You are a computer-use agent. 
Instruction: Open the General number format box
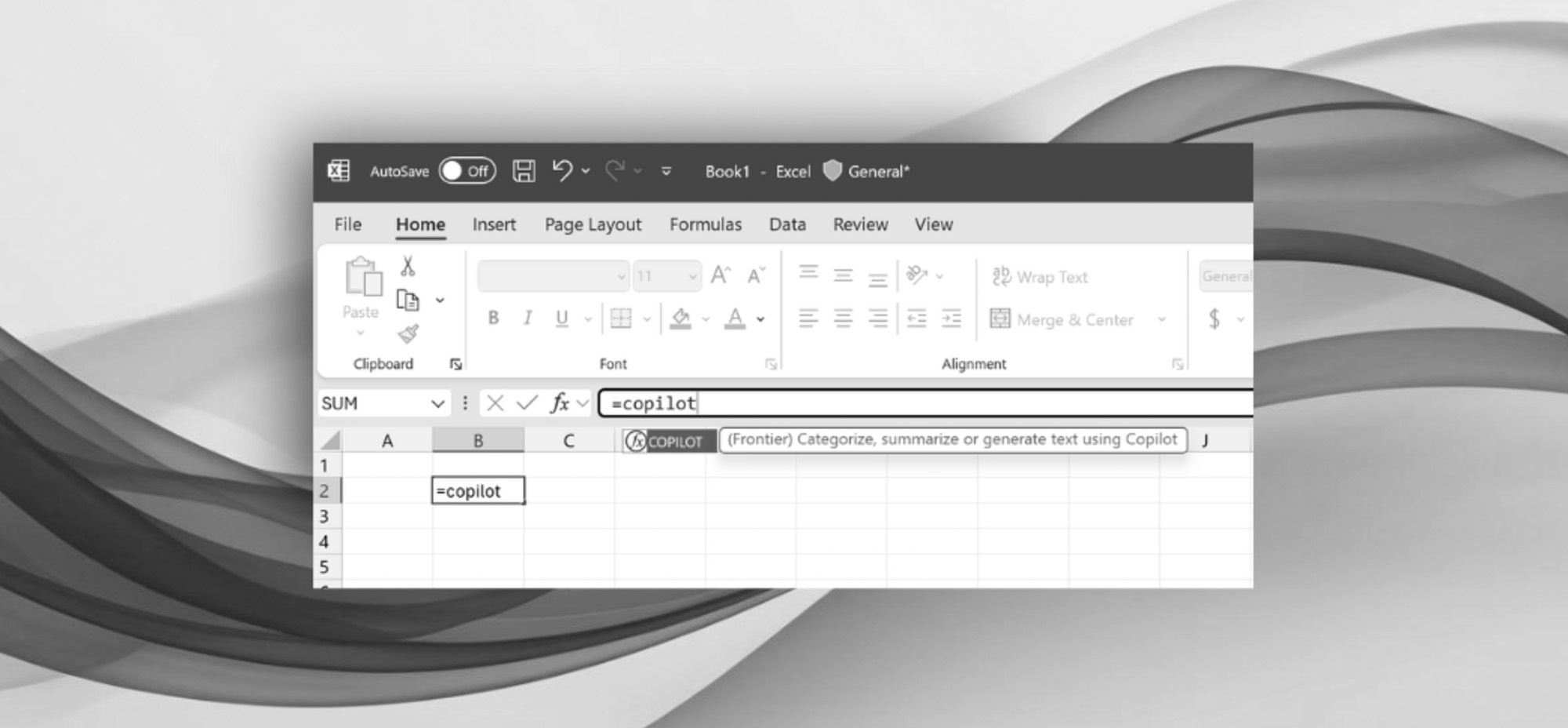pyautogui.click(x=1226, y=276)
